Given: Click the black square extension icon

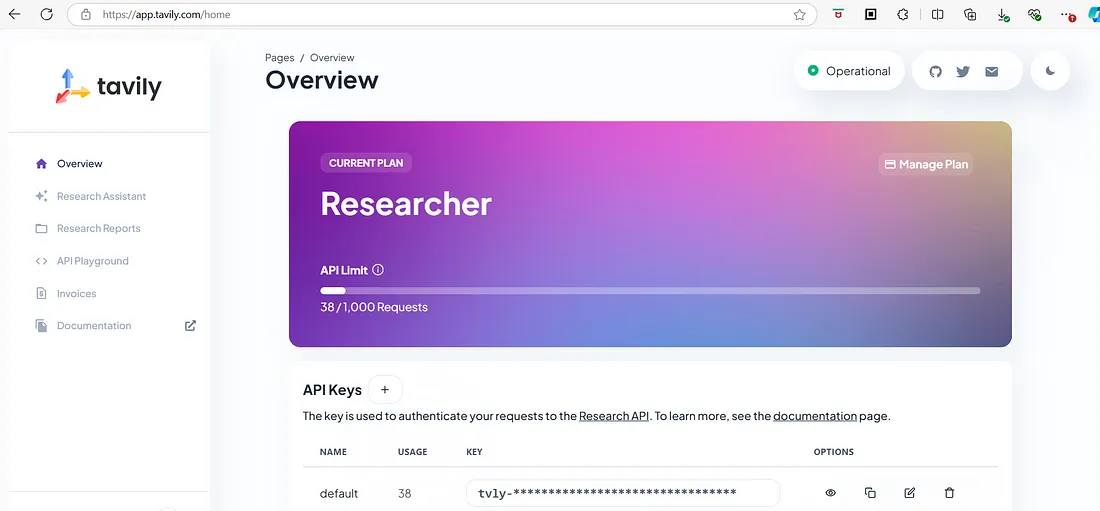Looking at the screenshot, I should coord(871,14).
